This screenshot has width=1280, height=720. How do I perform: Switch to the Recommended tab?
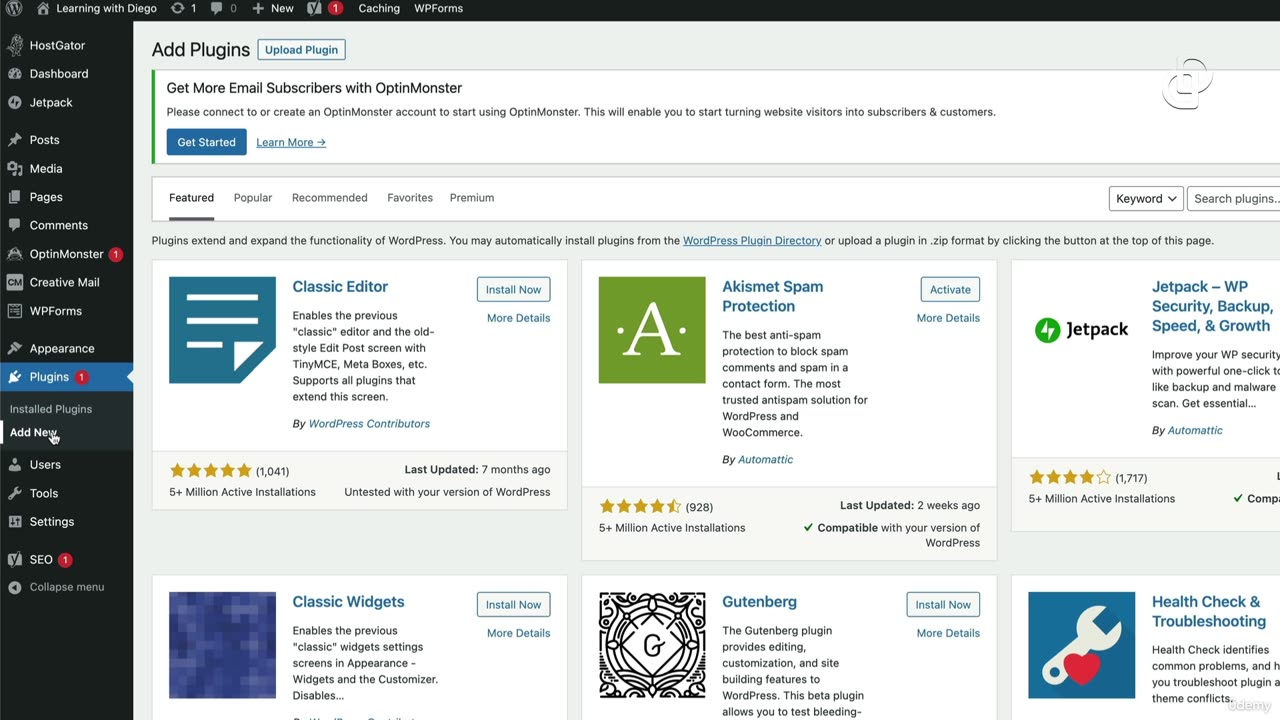(330, 198)
